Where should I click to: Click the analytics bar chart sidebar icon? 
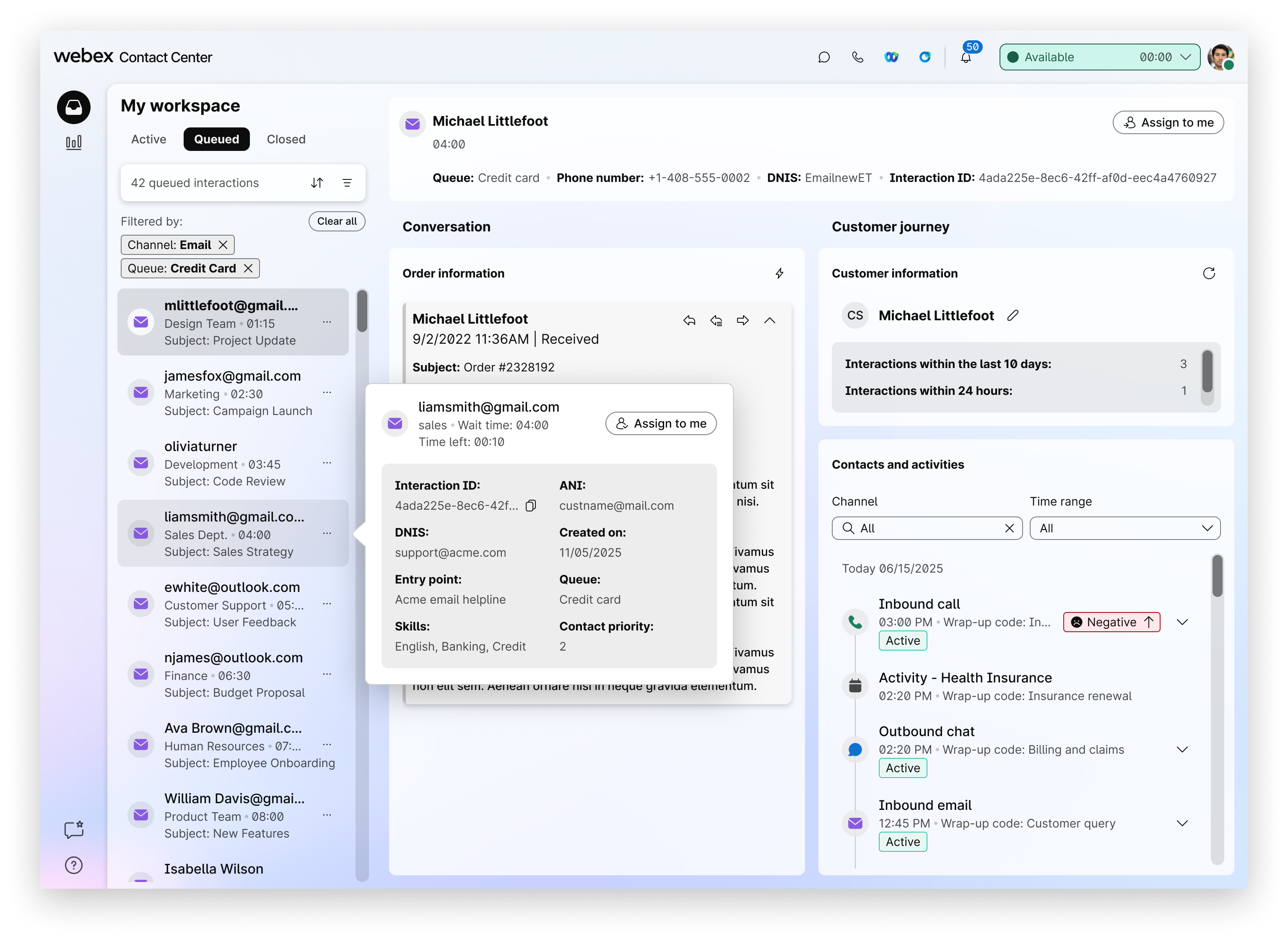click(x=73, y=143)
